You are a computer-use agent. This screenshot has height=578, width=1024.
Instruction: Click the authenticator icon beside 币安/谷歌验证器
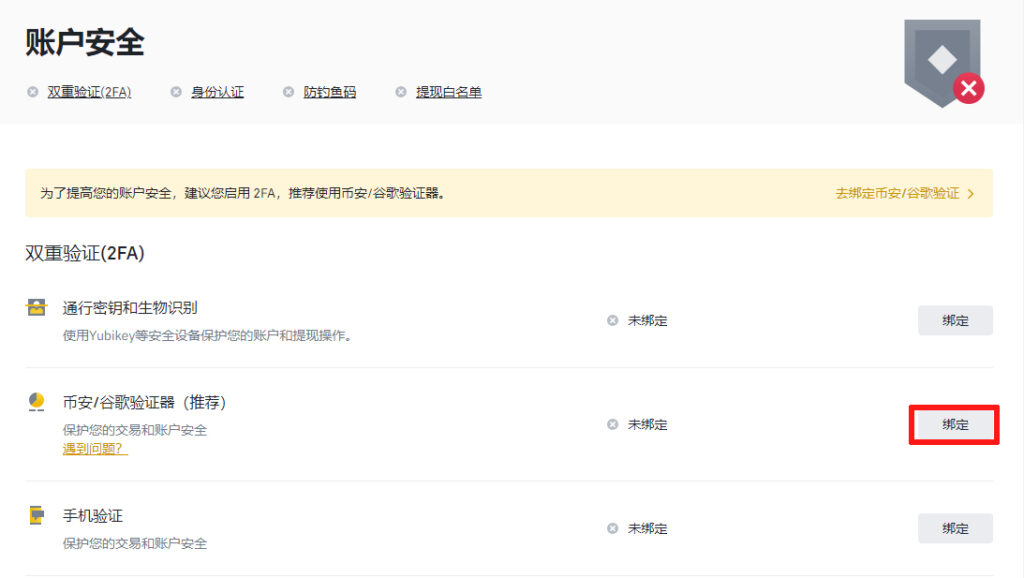point(37,401)
